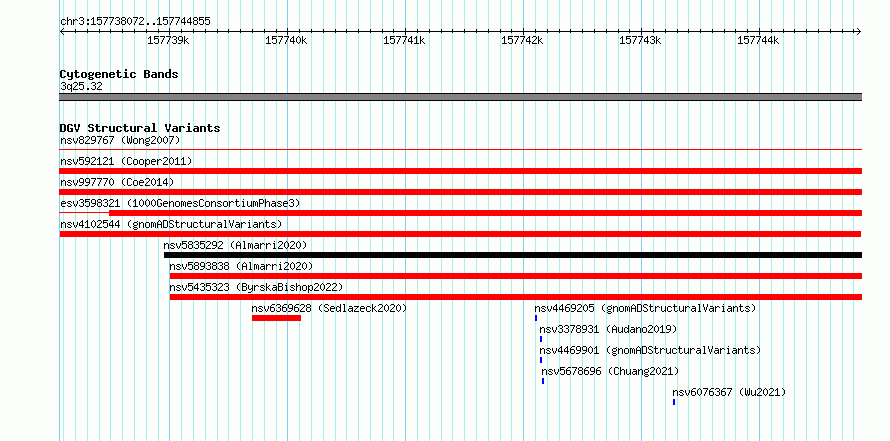890x441 pixels.
Task: Click the 157741k ruler position
Action: 404,40
